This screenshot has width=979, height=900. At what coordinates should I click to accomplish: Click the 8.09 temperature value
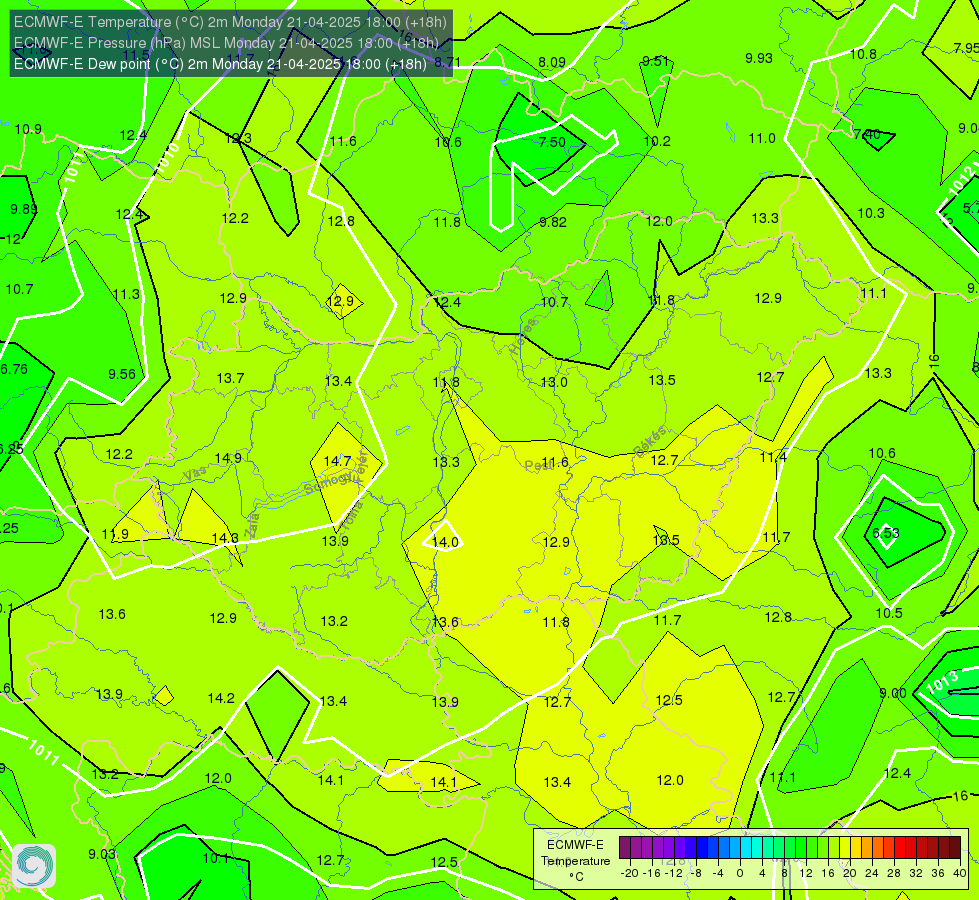tap(552, 62)
